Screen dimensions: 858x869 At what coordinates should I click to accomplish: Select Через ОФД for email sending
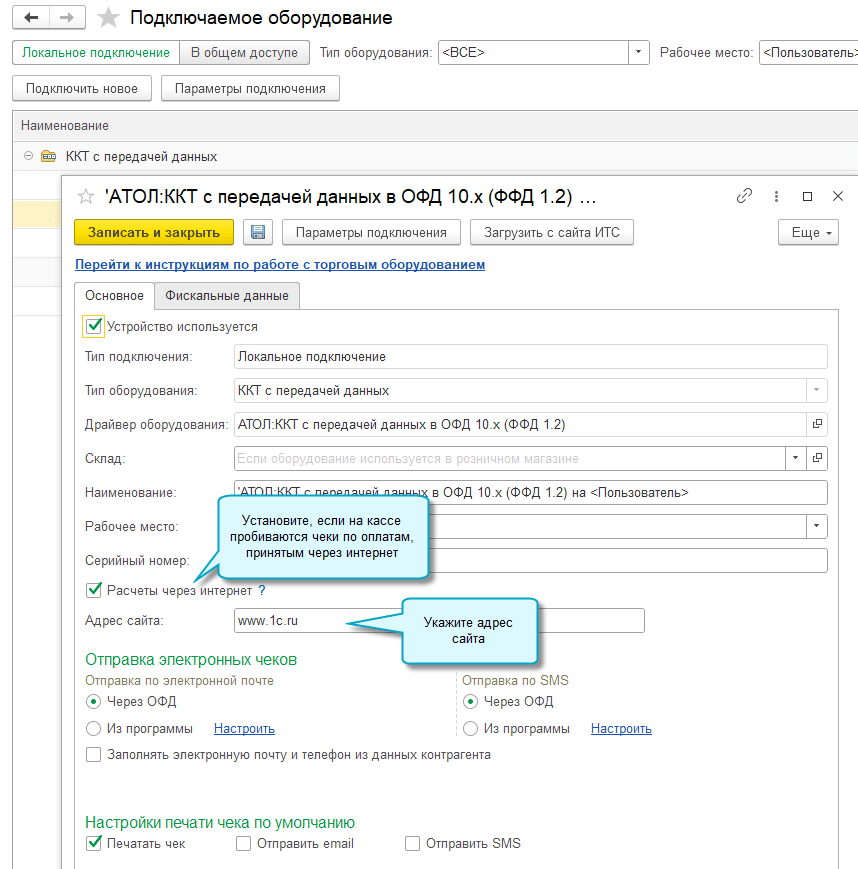click(x=93, y=702)
